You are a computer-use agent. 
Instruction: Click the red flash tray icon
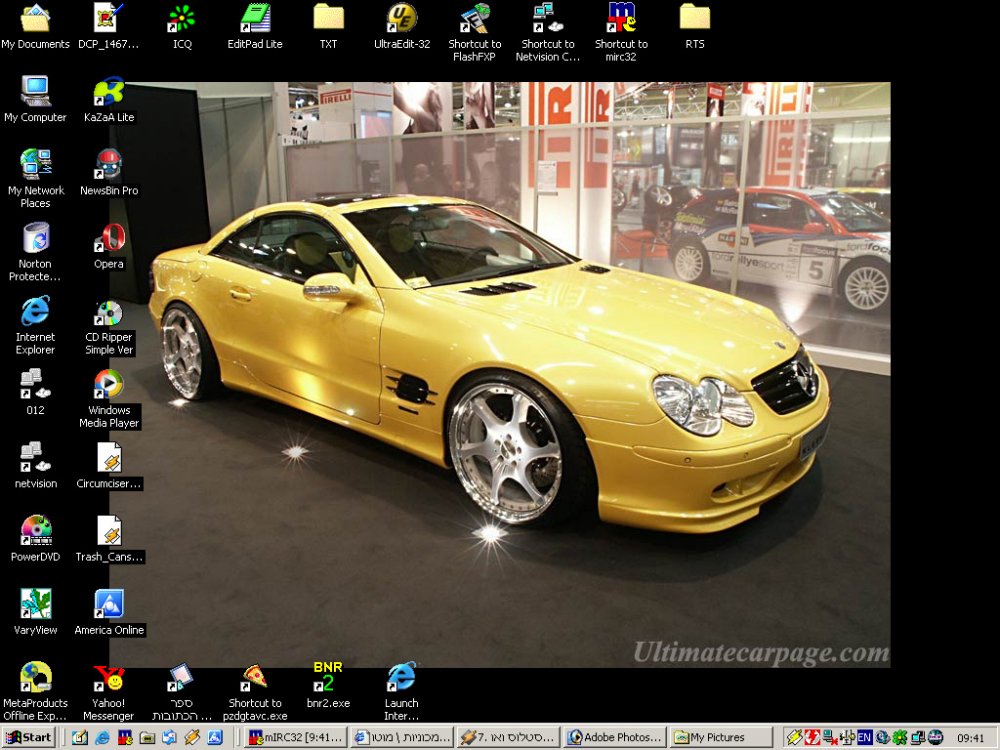click(x=812, y=738)
